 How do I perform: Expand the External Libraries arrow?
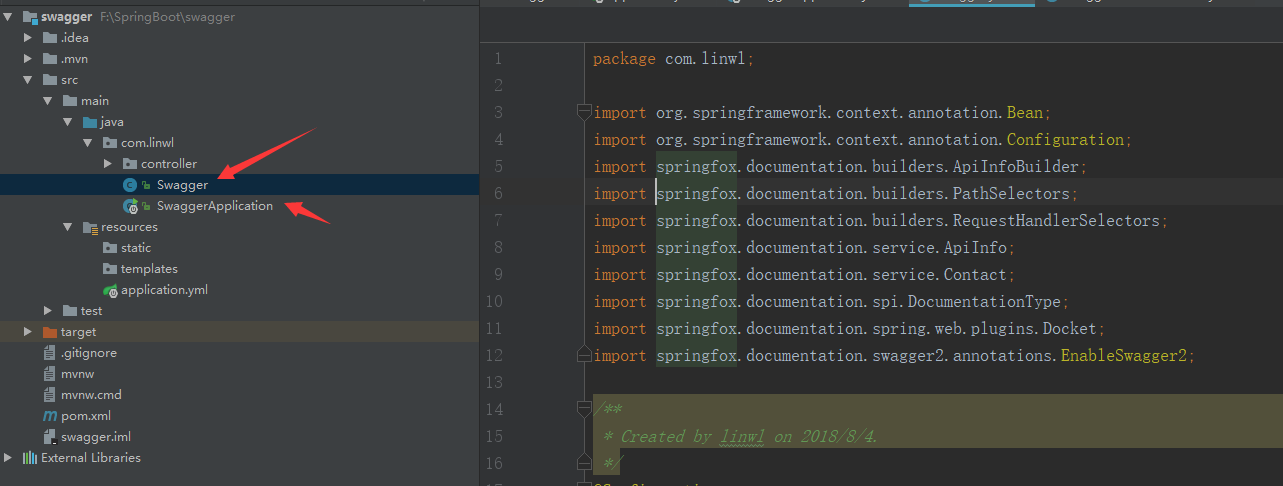[x=8, y=458]
